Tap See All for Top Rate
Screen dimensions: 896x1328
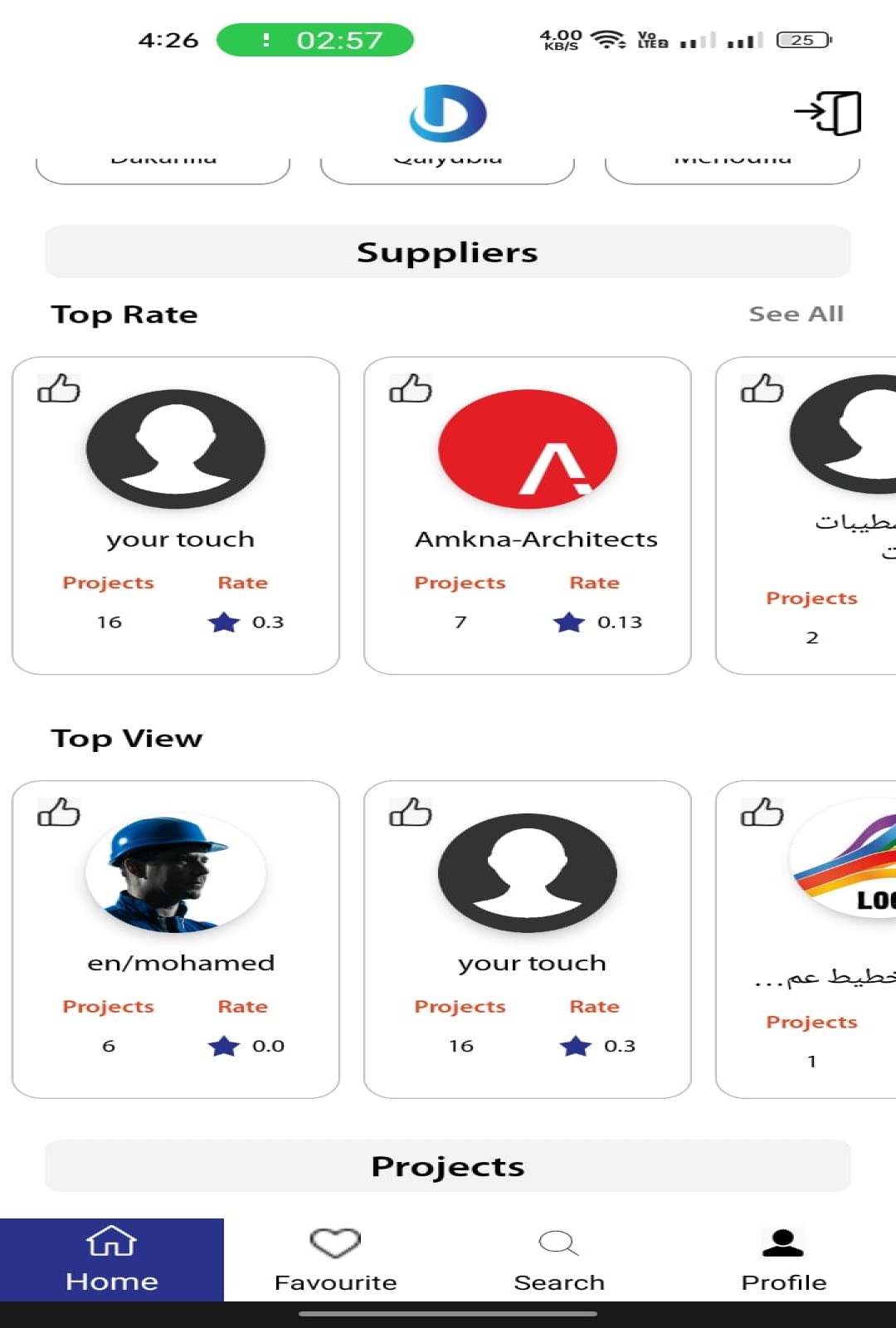pos(796,314)
